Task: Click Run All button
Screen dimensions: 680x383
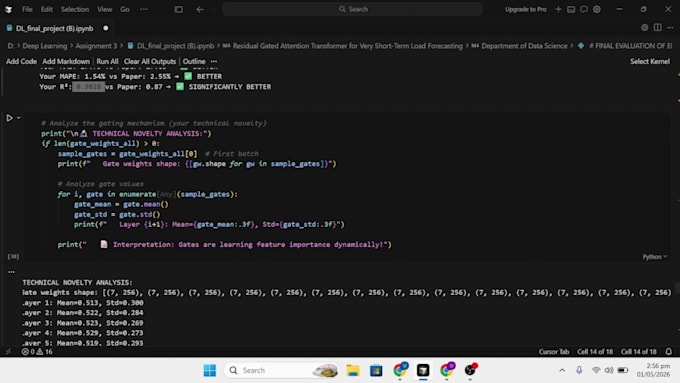Action: coord(107,62)
